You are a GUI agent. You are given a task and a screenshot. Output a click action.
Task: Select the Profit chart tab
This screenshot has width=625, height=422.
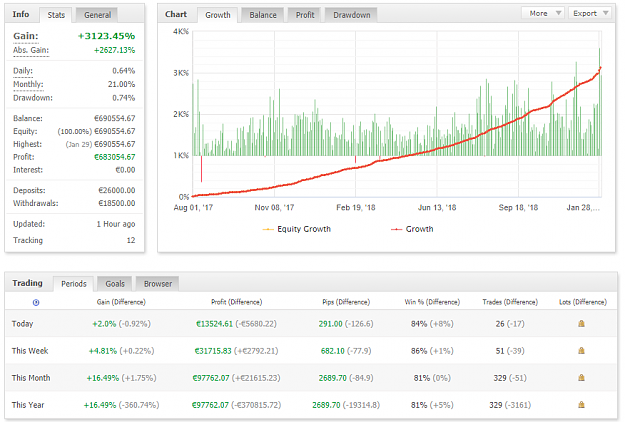305,15
